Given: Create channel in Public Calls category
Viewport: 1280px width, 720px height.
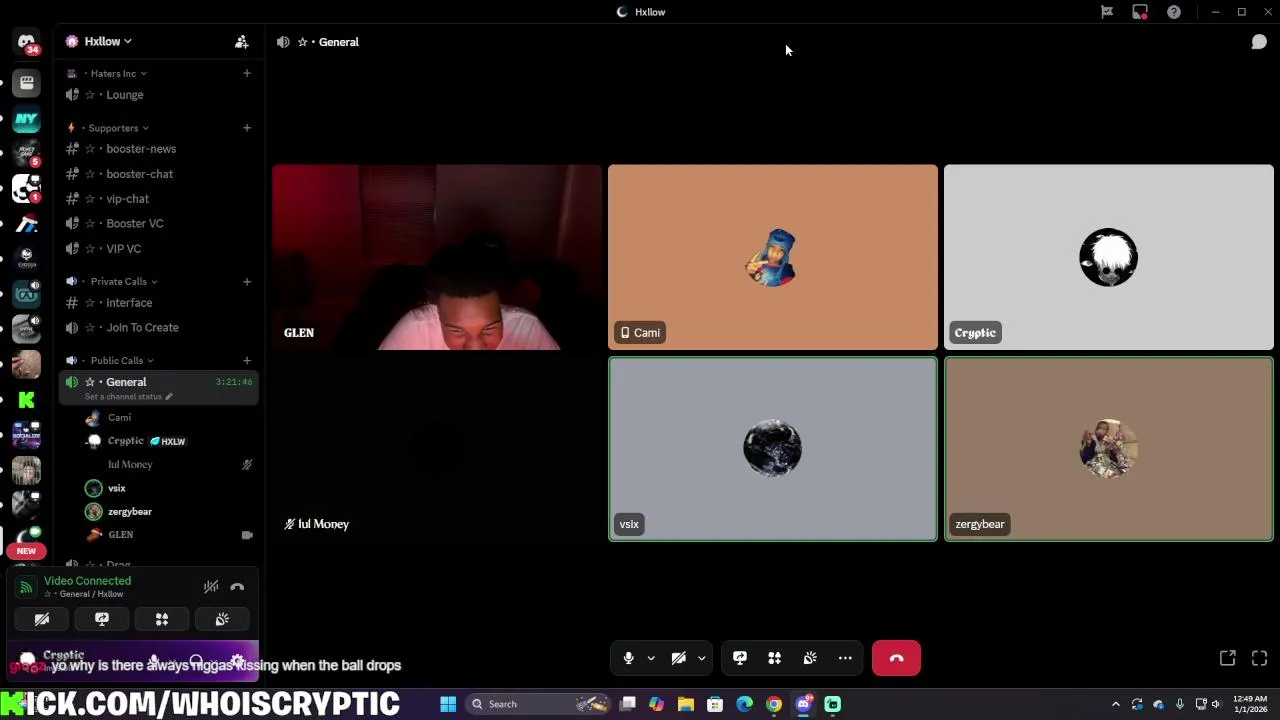Looking at the screenshot, I should click(247, 360).
